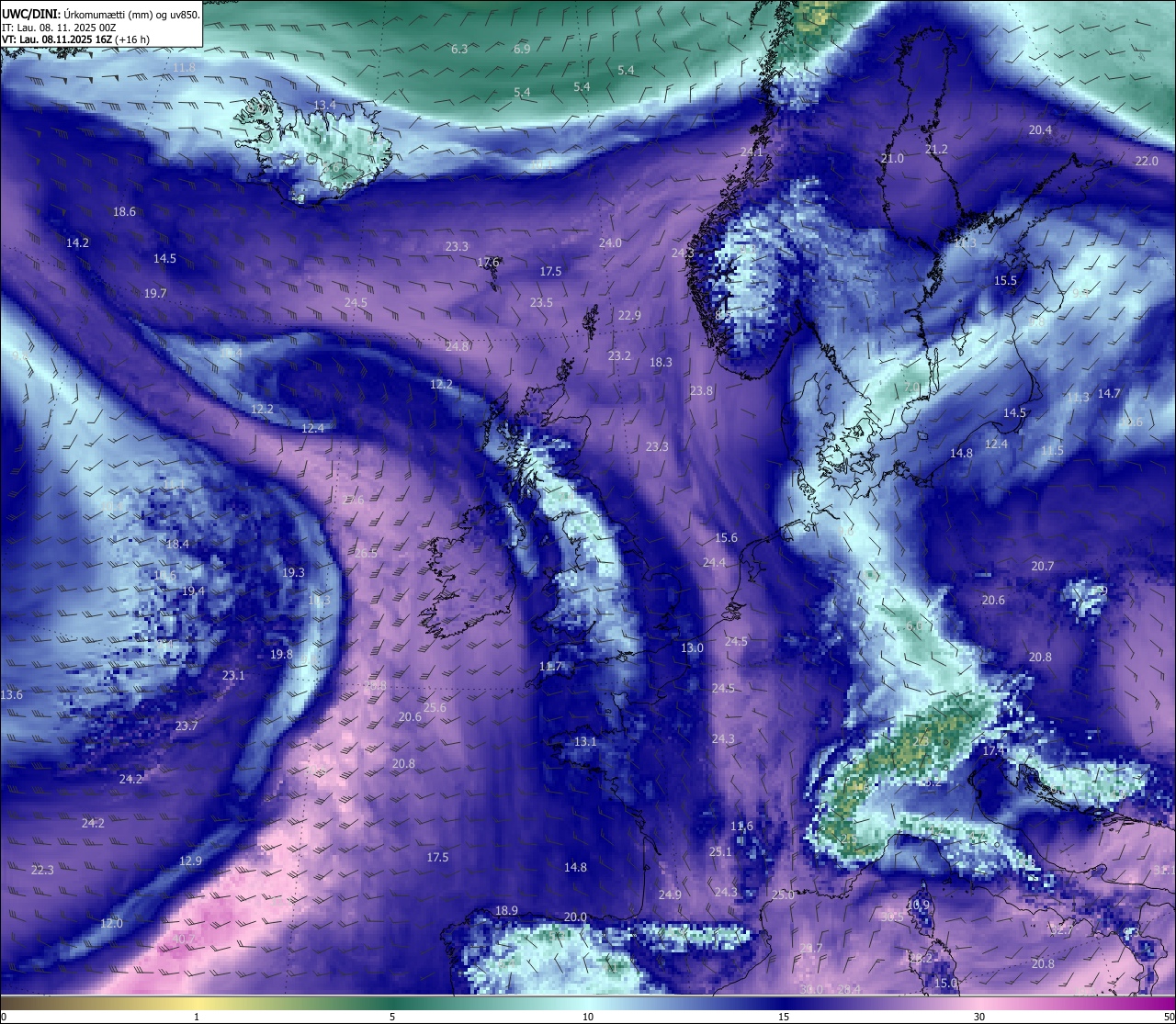Click the 15.5 value label
This screenshot has height=1024, width=1176.
coord(1005,281)
